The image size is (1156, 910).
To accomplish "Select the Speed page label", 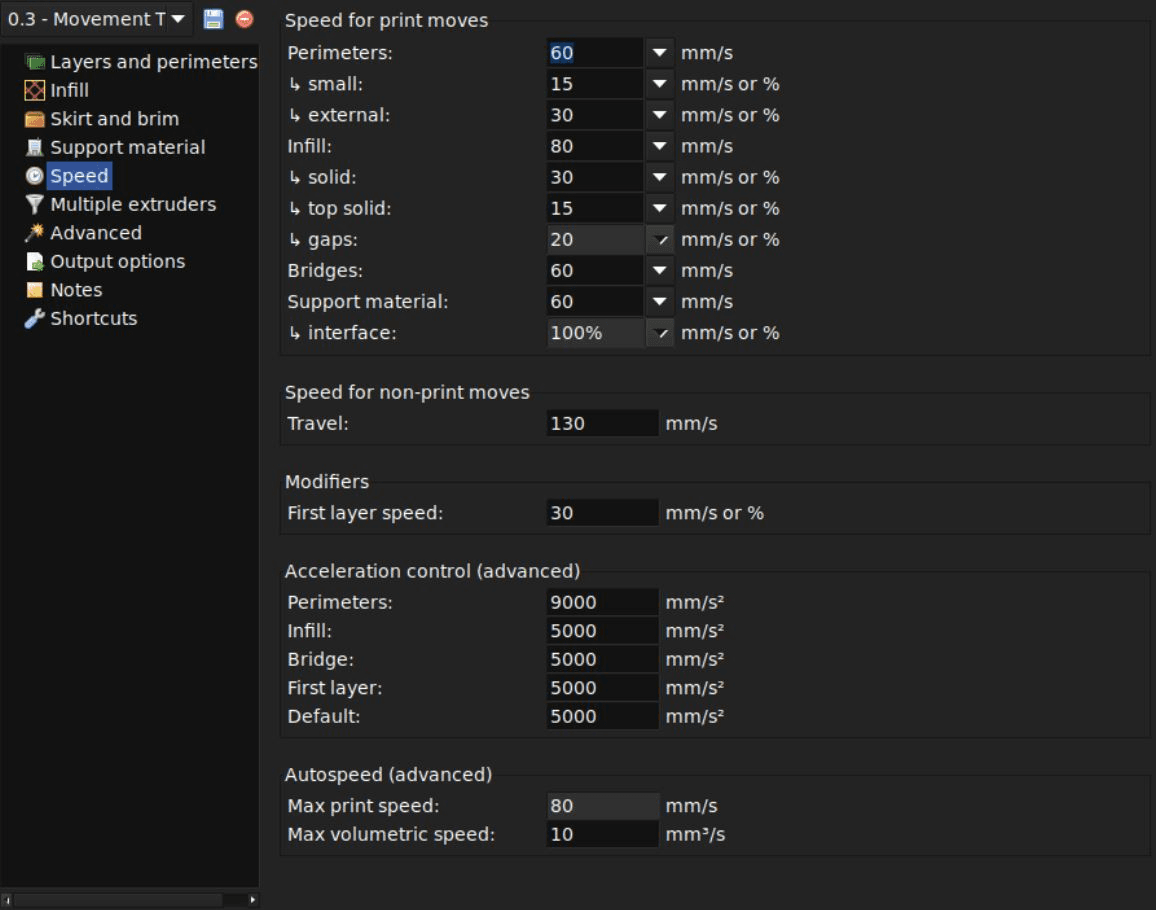I will point(79,176).
